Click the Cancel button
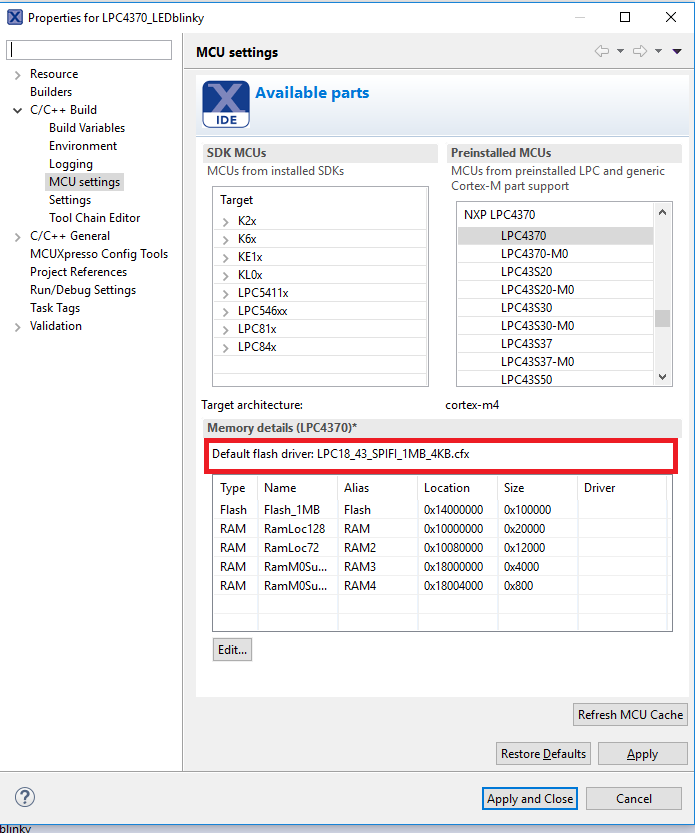Viewport: 695px width, 833px height. tap(633, 798)
